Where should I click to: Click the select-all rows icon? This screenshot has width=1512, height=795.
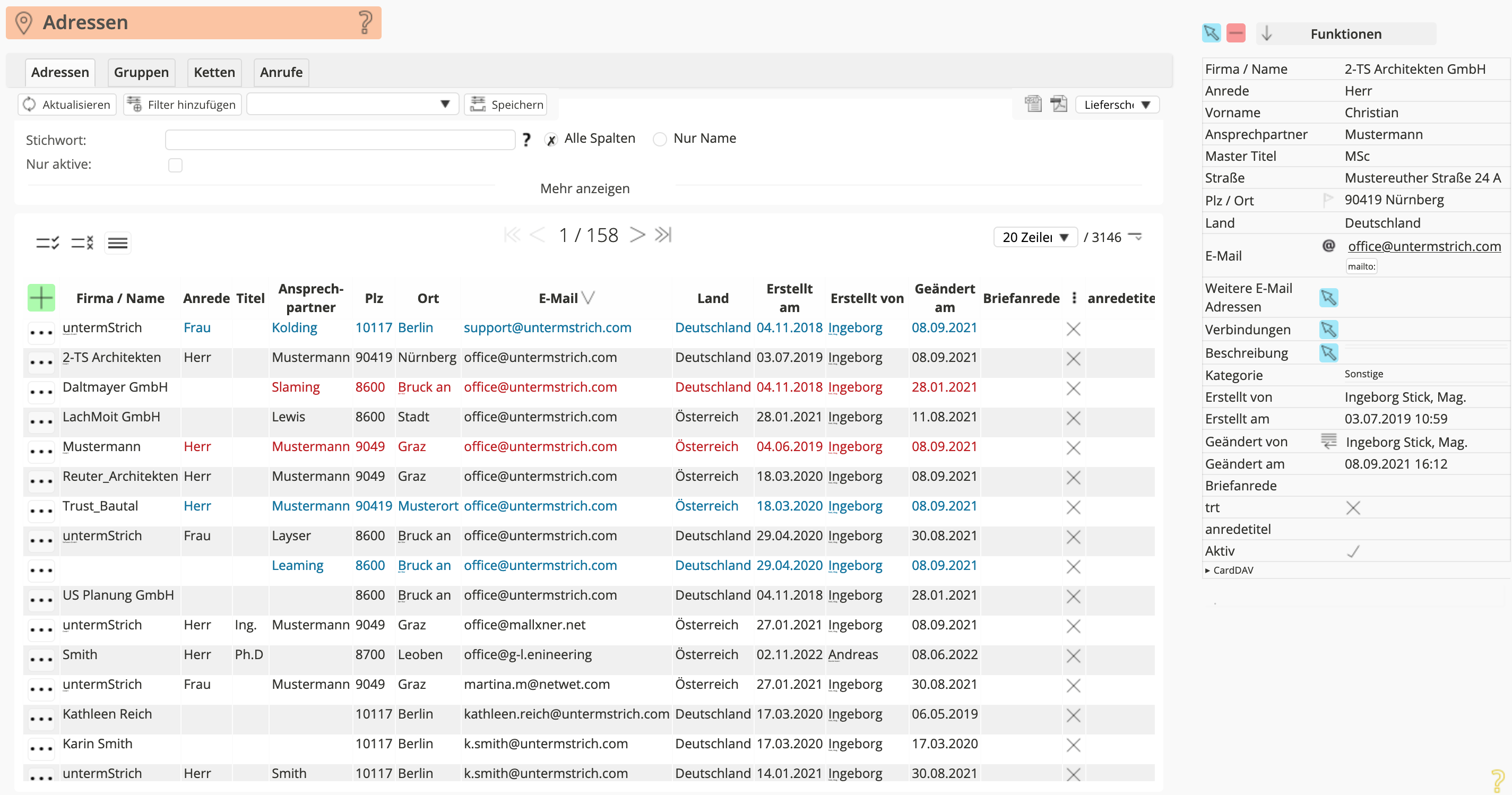(x=48, y=243)
